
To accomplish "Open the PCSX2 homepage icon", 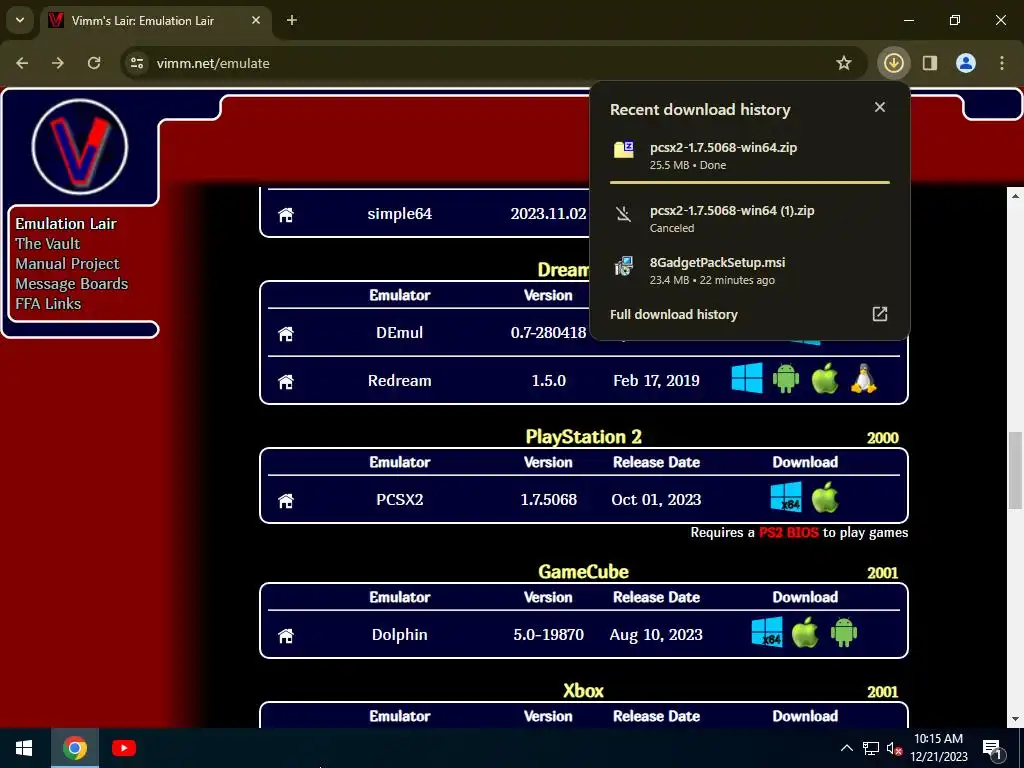I will [x=285, y=500].
